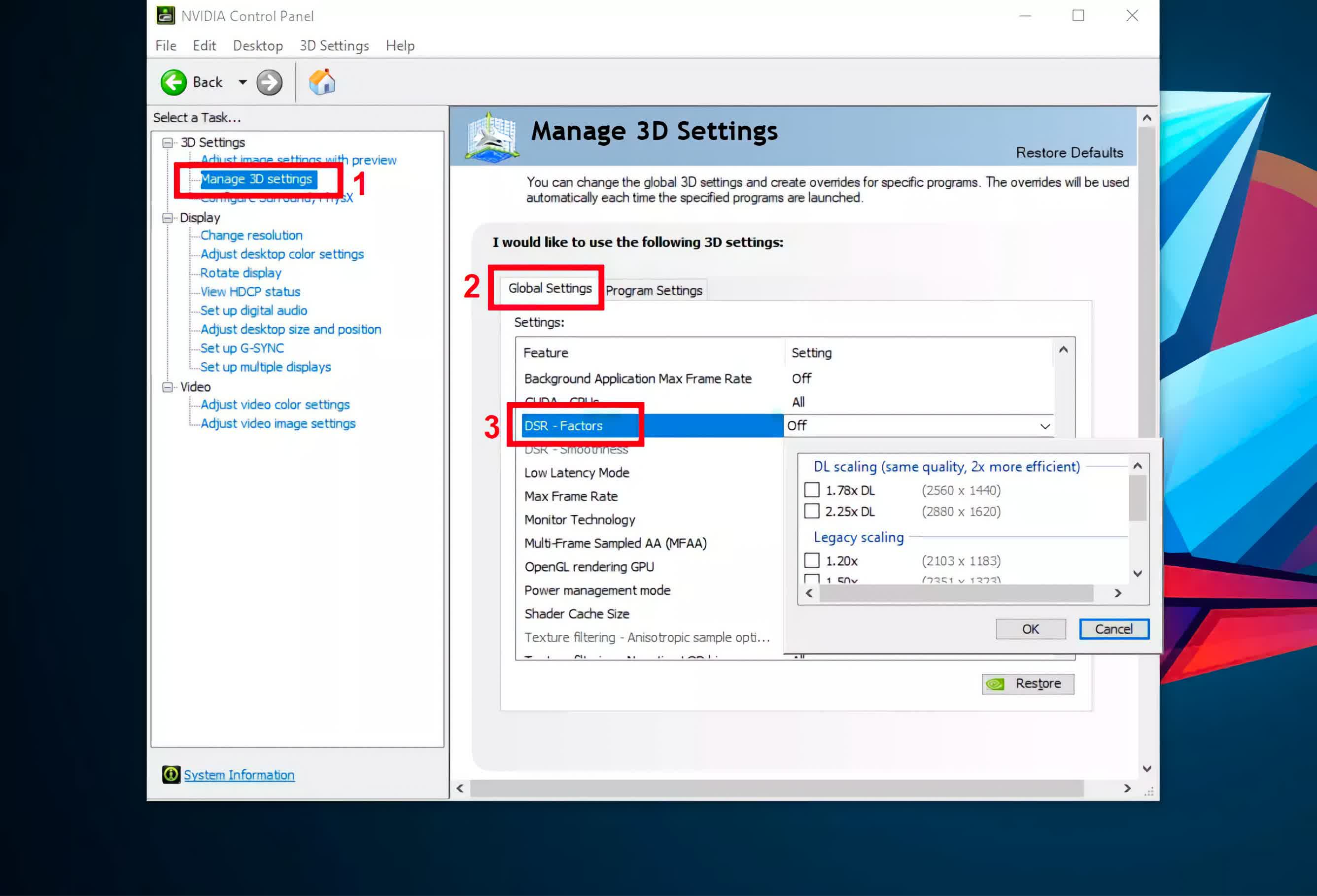The image size is (1317, 896).
Task: Open View HDCP status task
Action: (x=250, y=291)
